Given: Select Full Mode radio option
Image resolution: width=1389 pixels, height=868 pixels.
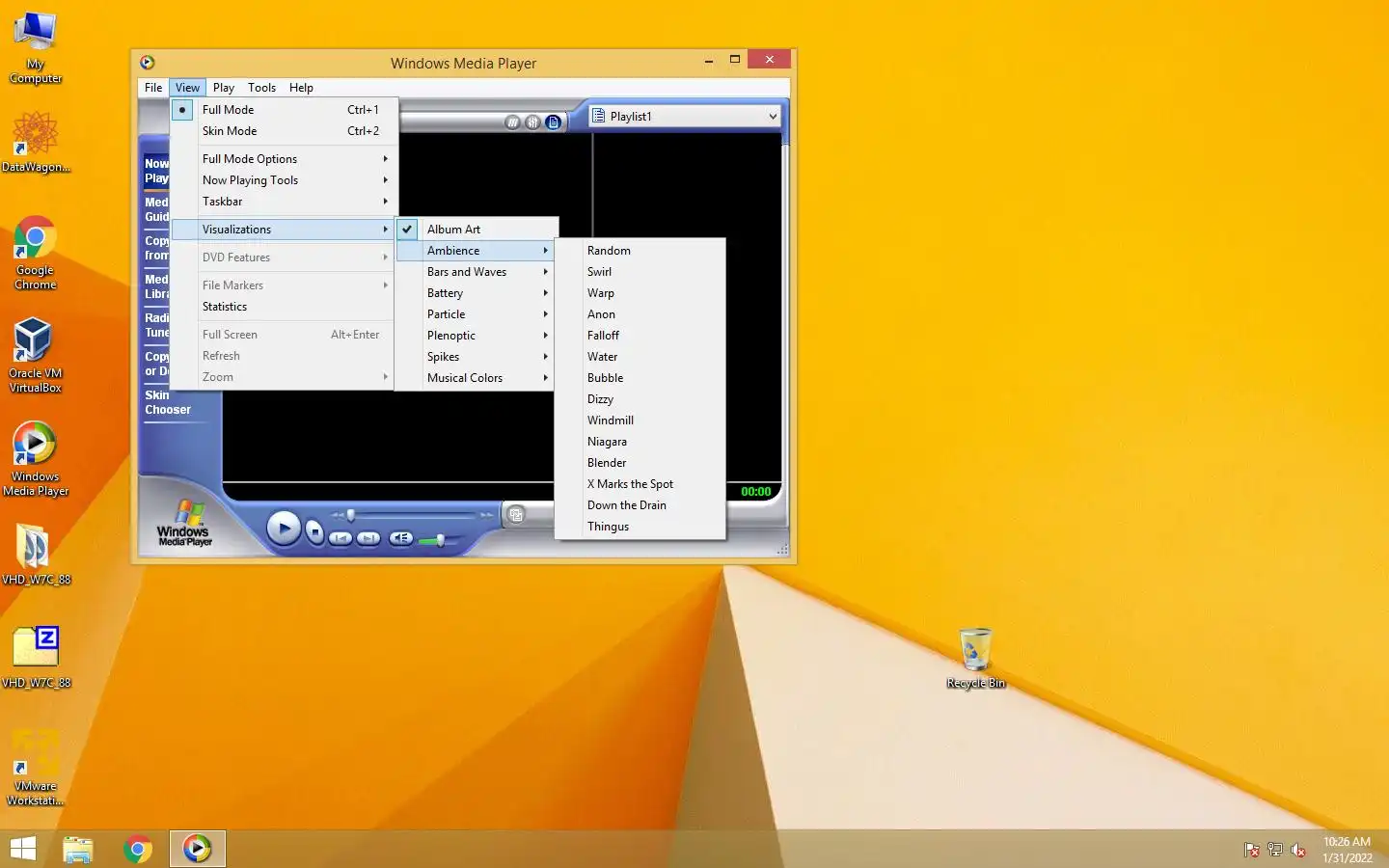Looking at the screenshot, I should 282,110.
